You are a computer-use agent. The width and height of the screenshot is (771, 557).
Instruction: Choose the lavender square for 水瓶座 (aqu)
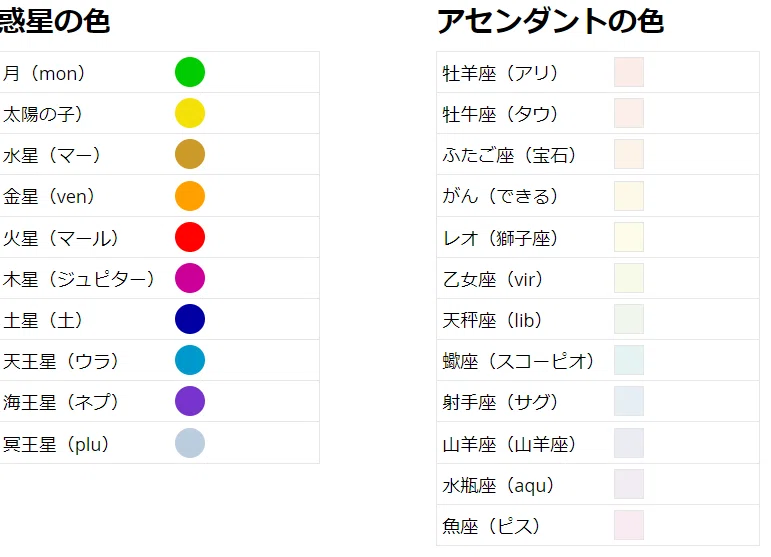pos(629,484)
